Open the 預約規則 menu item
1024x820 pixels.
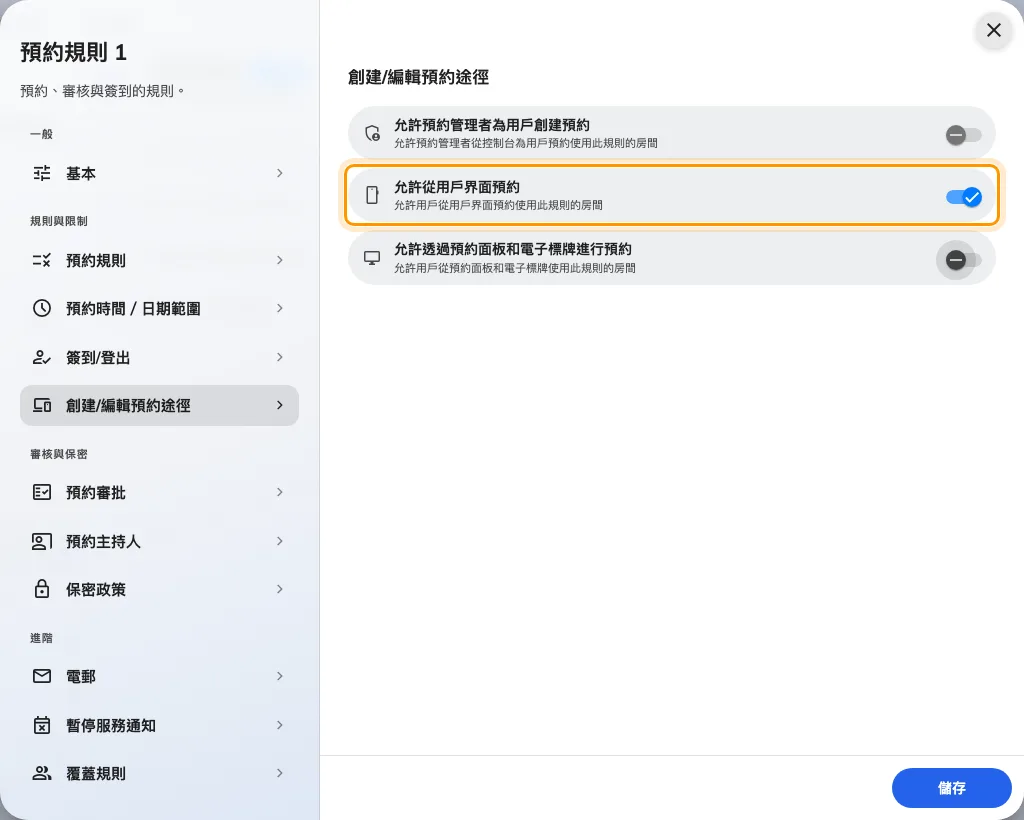coord(159,260)
